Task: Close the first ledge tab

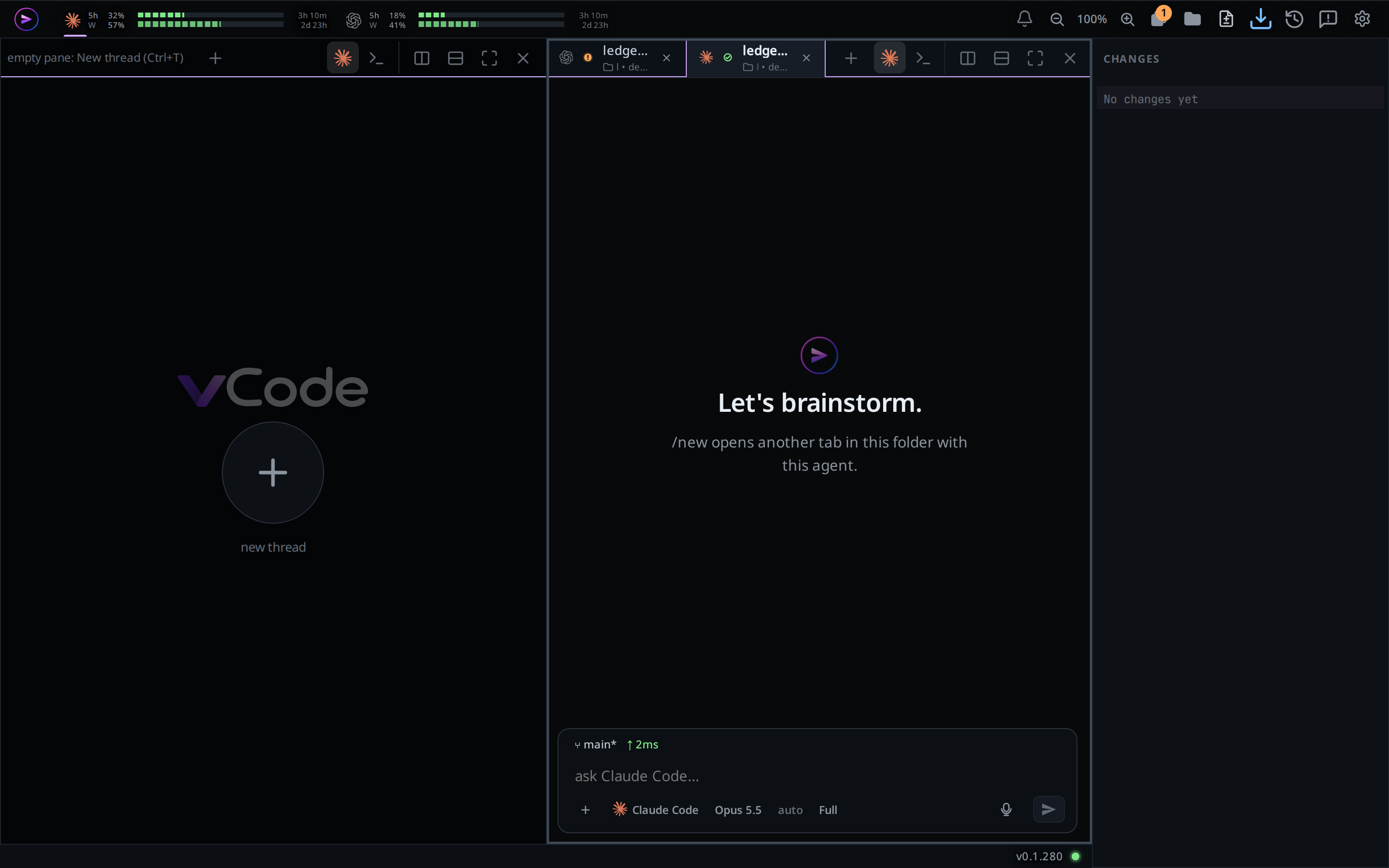Action: coord(667,58)
